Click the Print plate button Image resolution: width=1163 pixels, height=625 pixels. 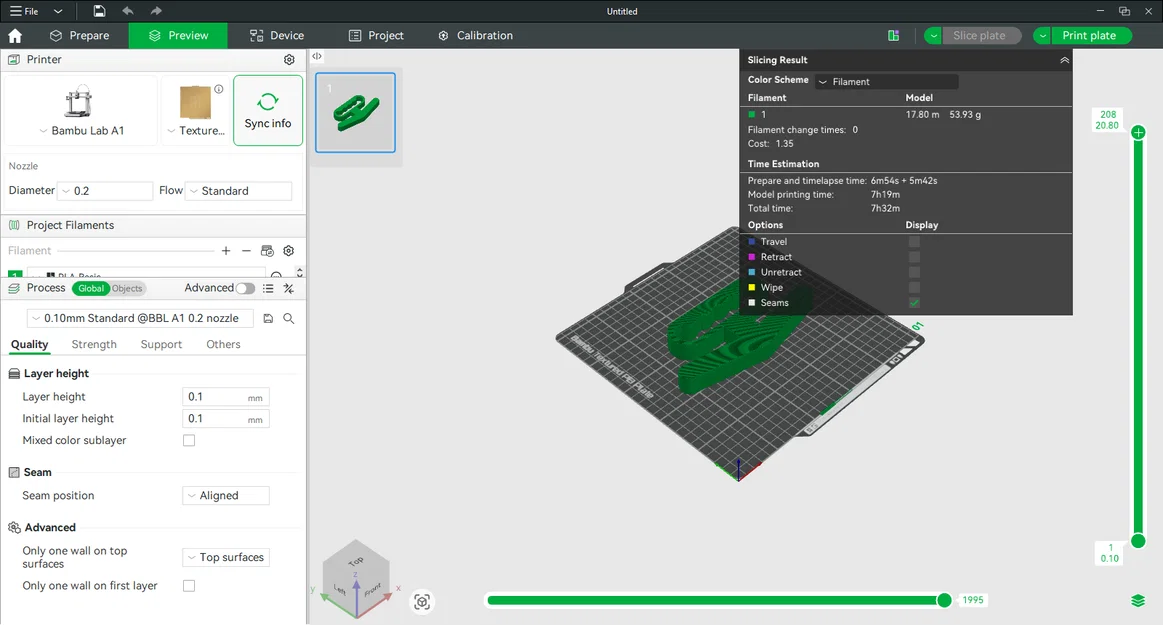click(x=1089, y=36)
